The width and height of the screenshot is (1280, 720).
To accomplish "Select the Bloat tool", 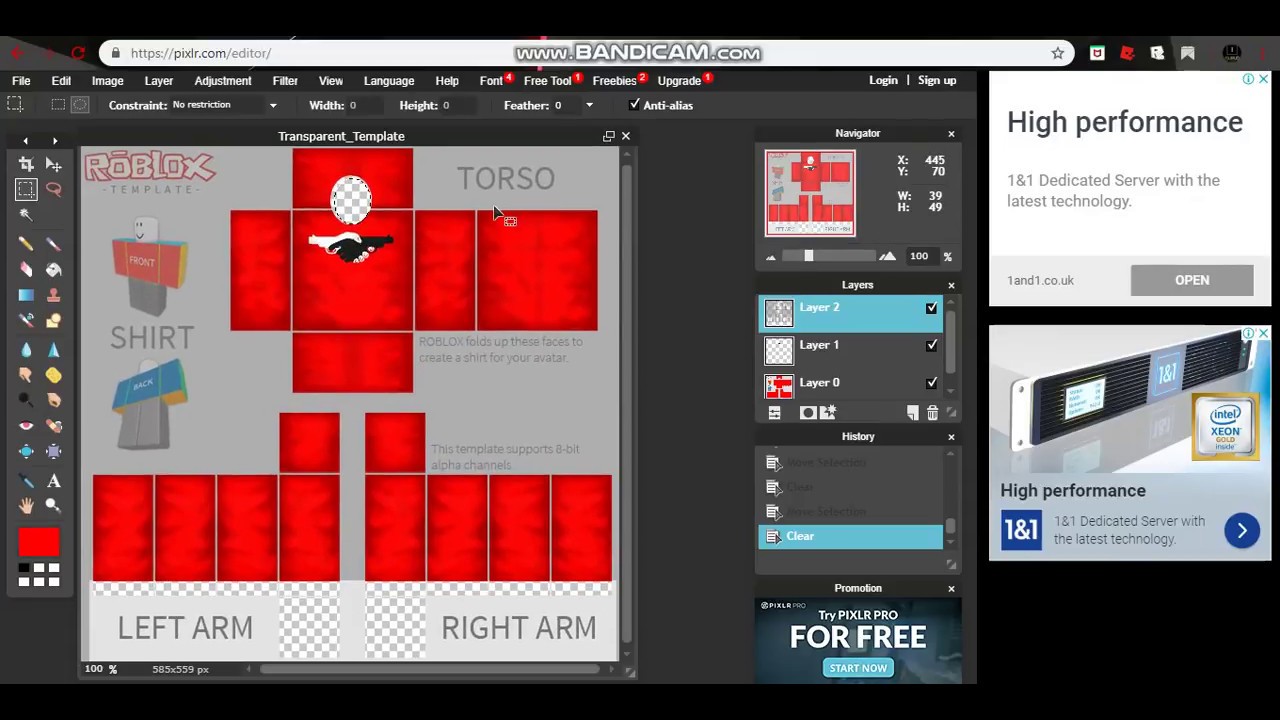I will (26, 451).
